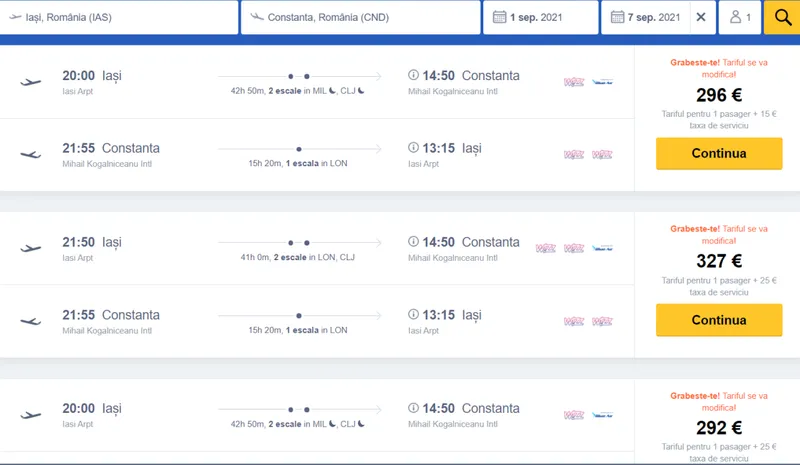
Task: Click the 41h 0m, 2 escale stopover details
Action: [299, 256]
